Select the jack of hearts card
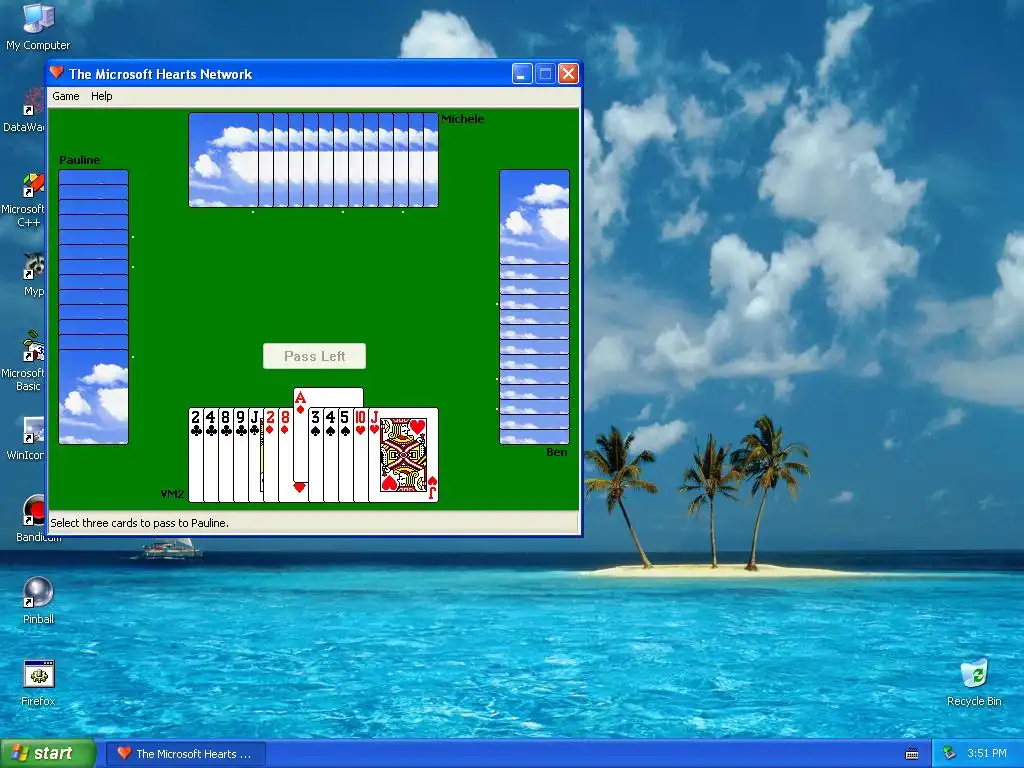 pyautogui.click(x=404, y=455)
